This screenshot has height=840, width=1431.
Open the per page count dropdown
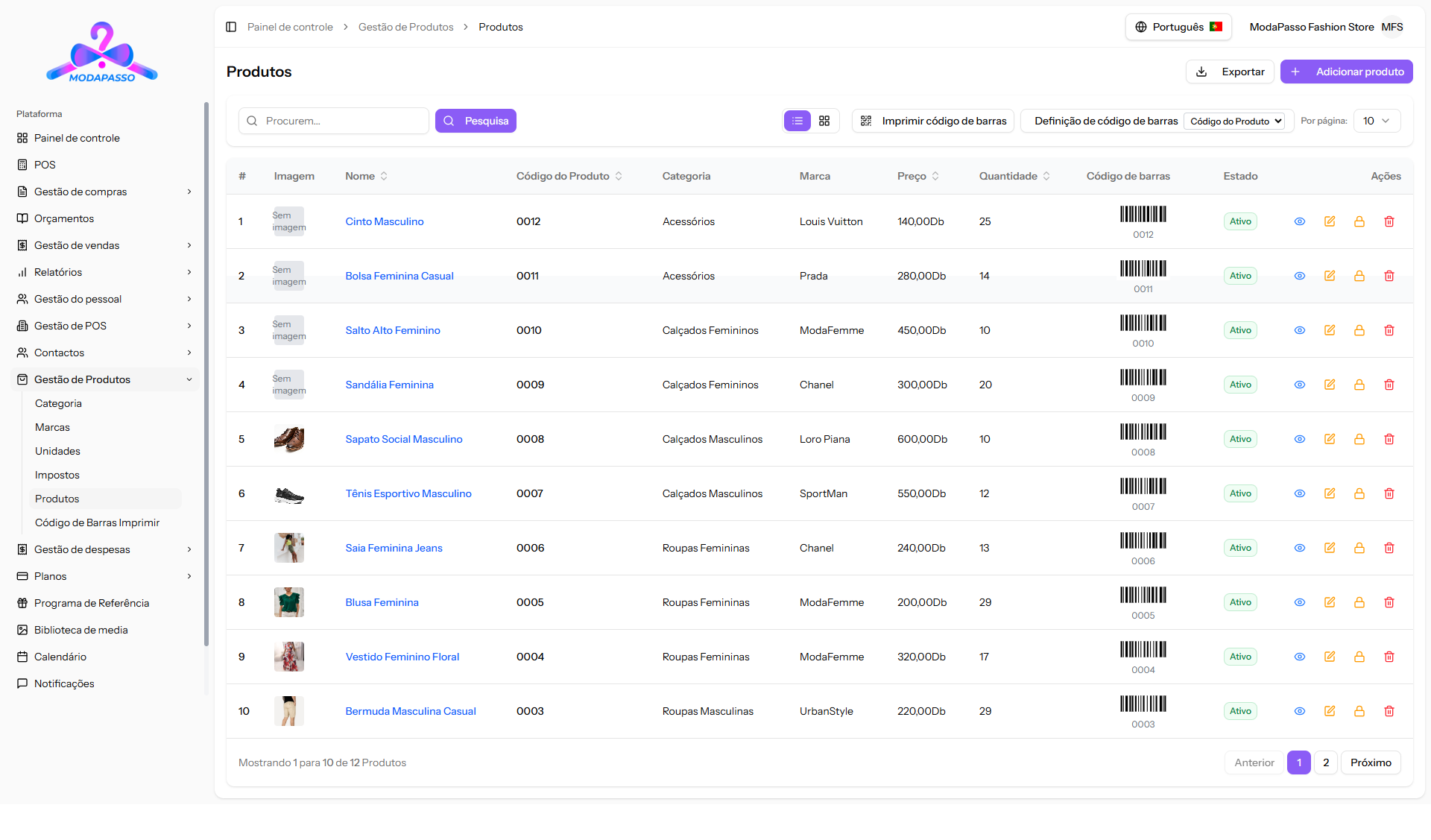point(1376,121)
